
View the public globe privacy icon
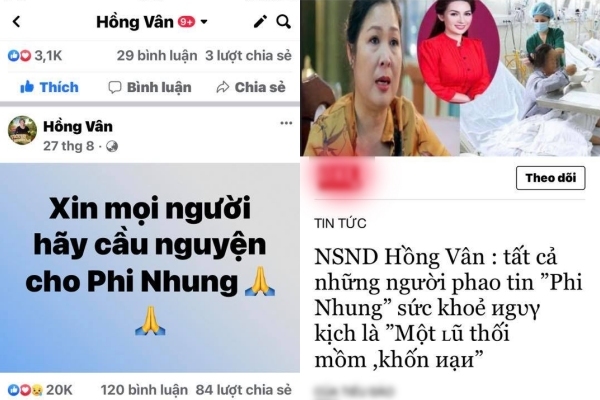click(112, 146)
